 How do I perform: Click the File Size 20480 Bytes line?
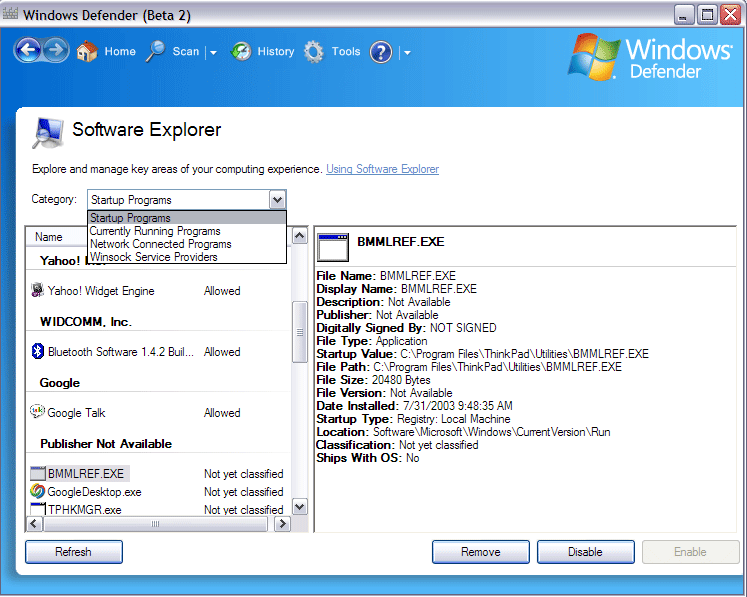374,380
